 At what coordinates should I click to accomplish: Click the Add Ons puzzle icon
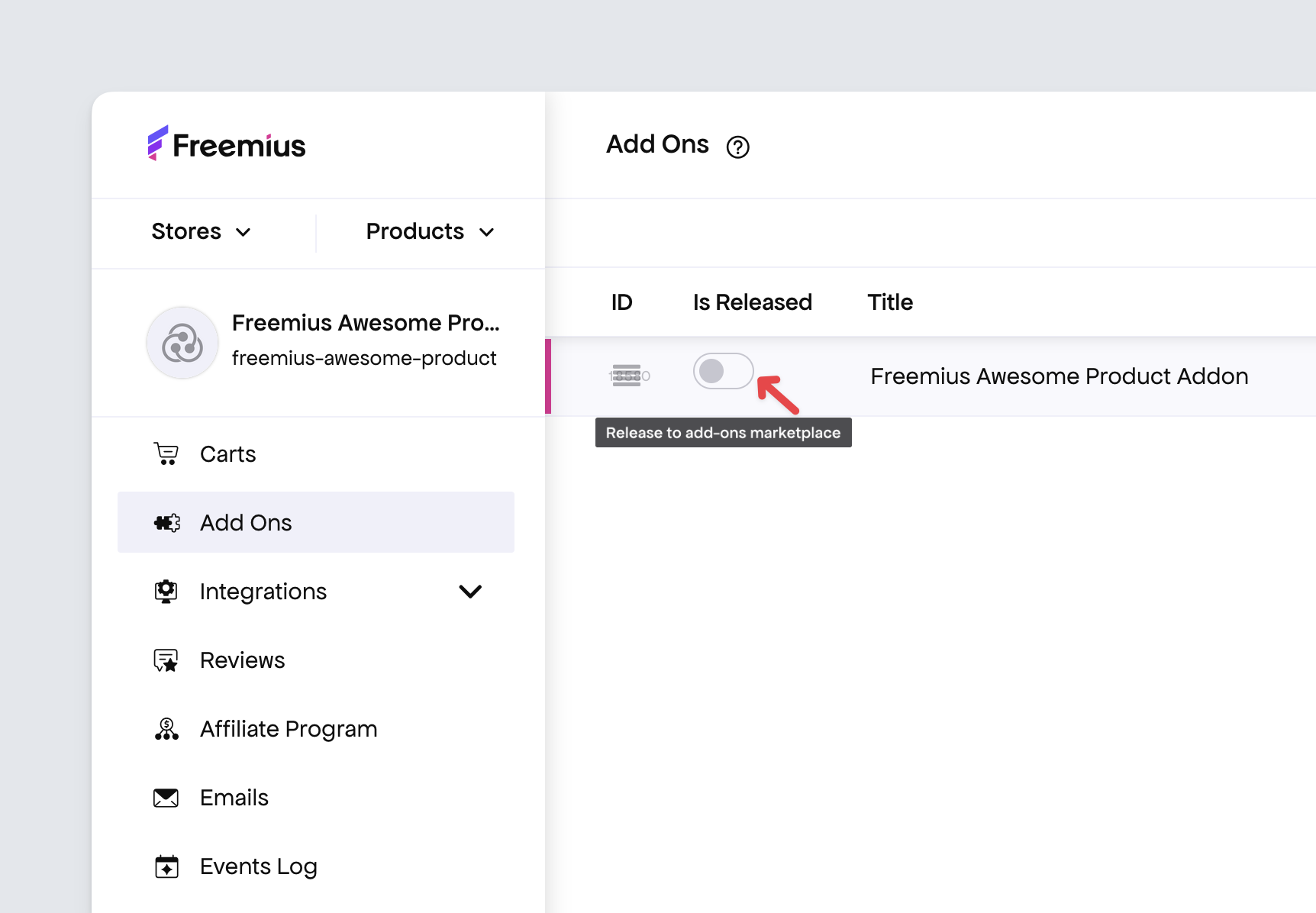click(166, 523)
